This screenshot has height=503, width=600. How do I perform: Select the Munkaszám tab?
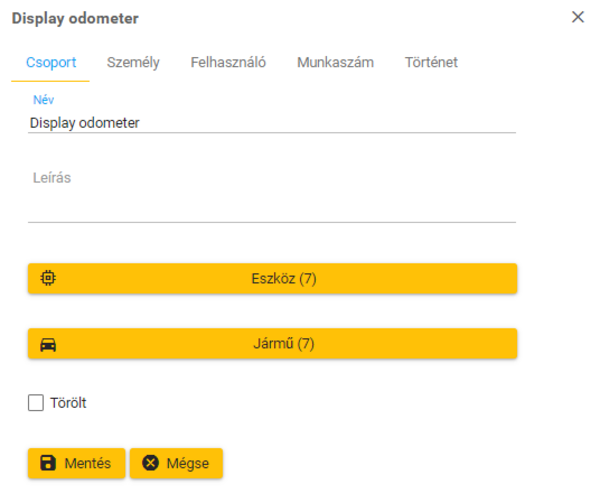[335, 62]
